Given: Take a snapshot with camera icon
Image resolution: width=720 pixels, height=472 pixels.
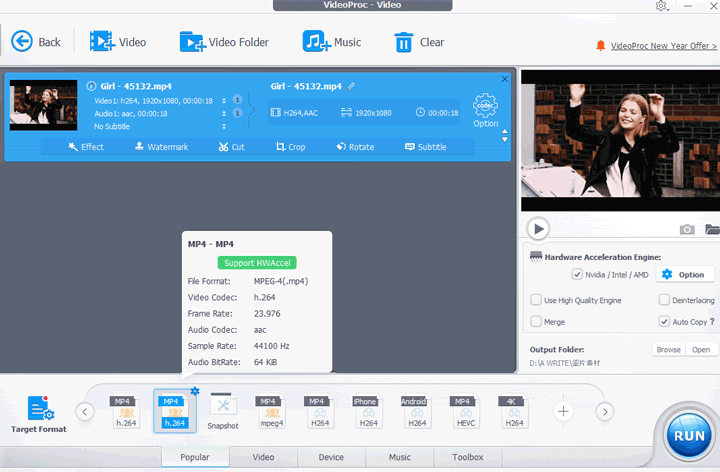Looking at the screenshot, I should [x=687, y=229].
